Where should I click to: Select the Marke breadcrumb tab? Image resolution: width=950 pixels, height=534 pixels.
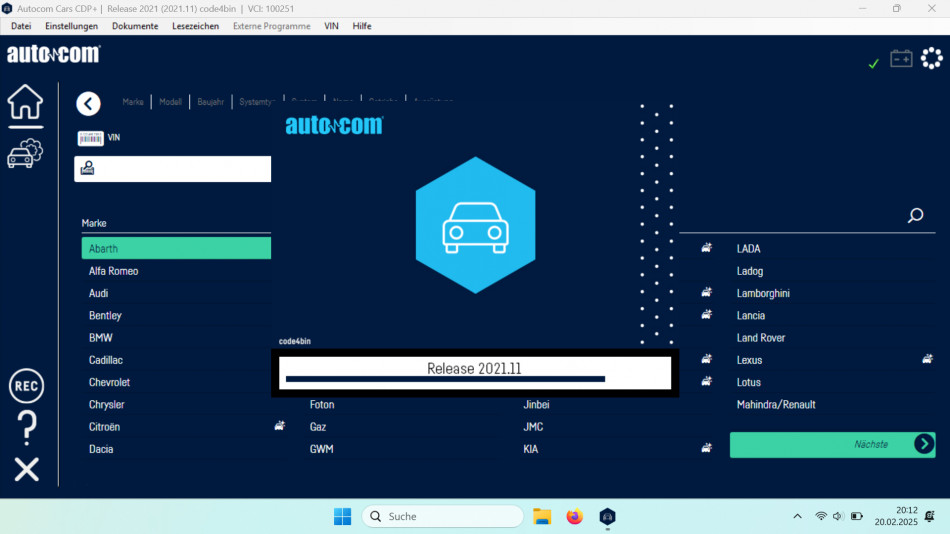133,102
